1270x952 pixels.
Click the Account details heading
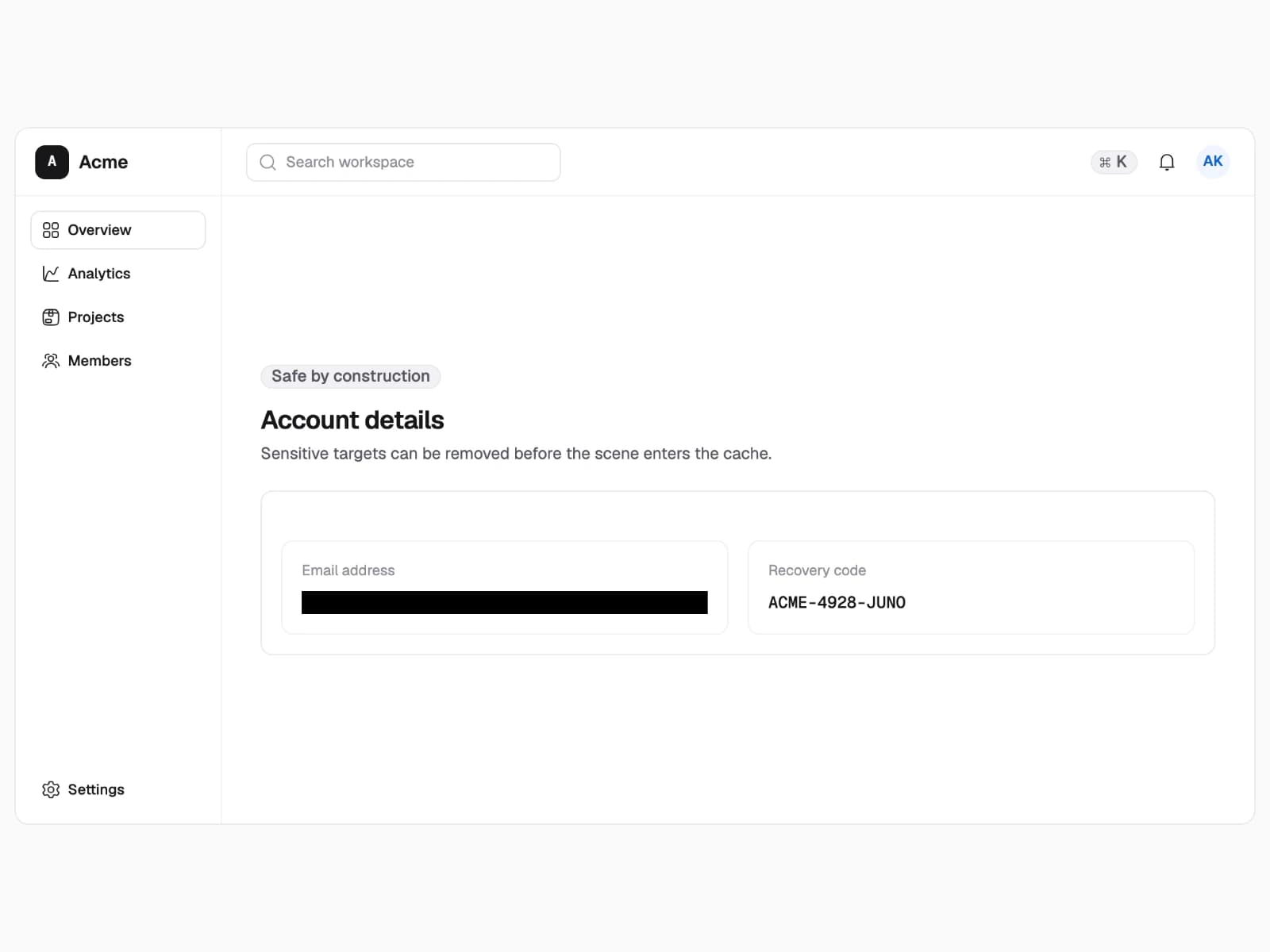pos(352,420)
